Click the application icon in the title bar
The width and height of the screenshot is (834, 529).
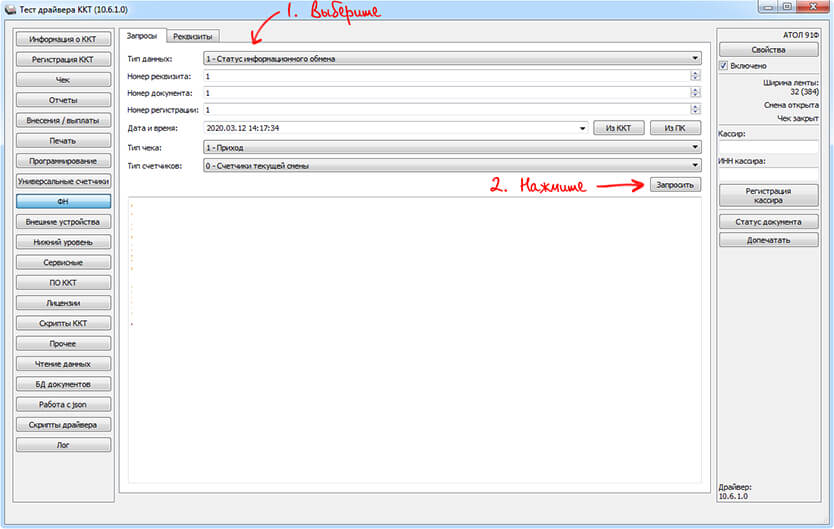11,9
